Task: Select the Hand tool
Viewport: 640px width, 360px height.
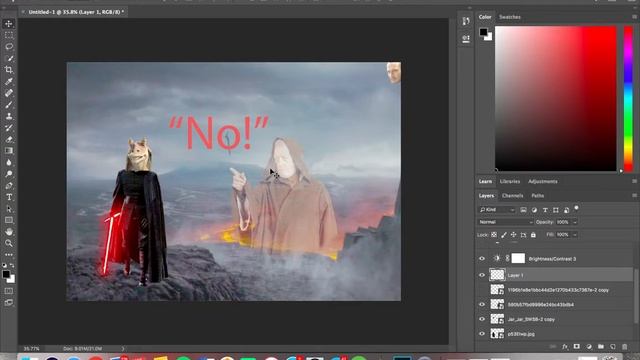Action: (9, 232)
